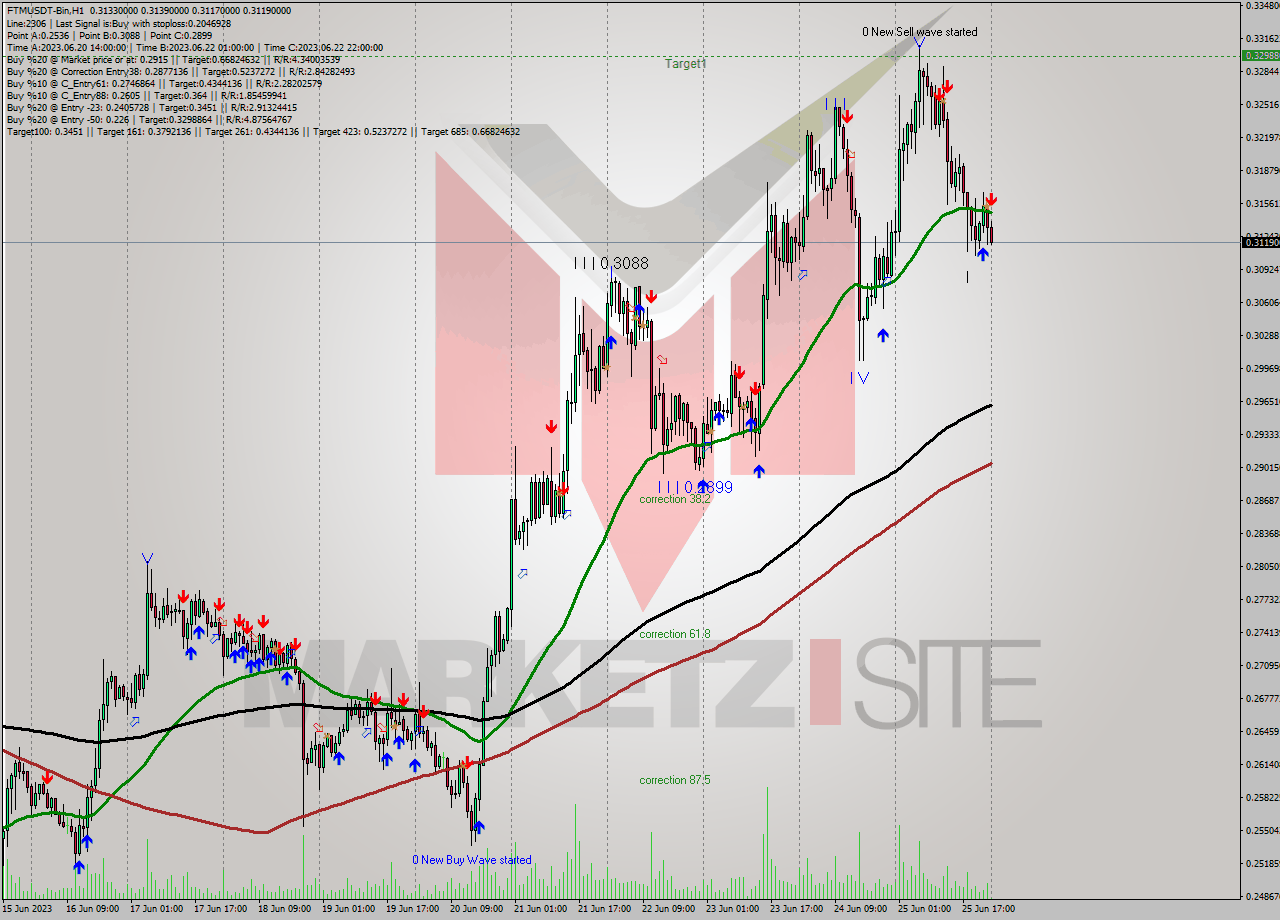Click the '23 Jun 01:00' time axis label

pyautogui.click(x=734, y=909)
